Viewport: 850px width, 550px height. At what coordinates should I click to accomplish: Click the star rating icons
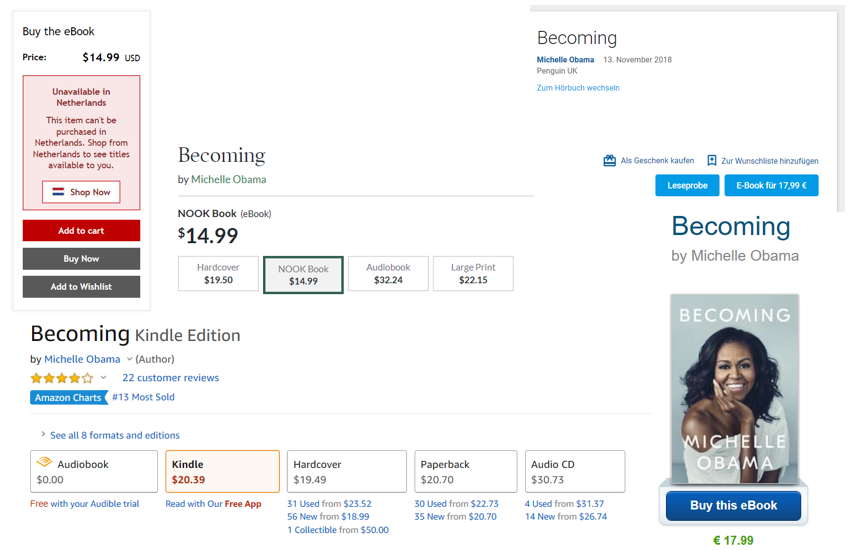click(x=61, y=378)
